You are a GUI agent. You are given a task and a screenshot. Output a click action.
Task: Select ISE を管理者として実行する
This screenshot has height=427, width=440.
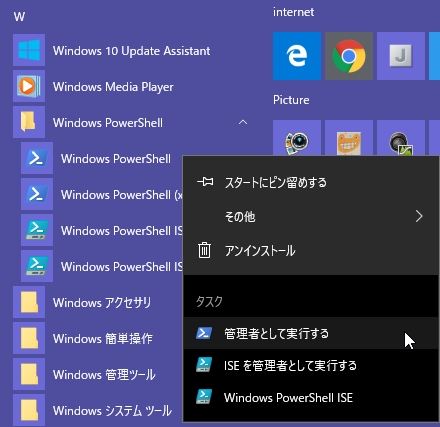311,365
